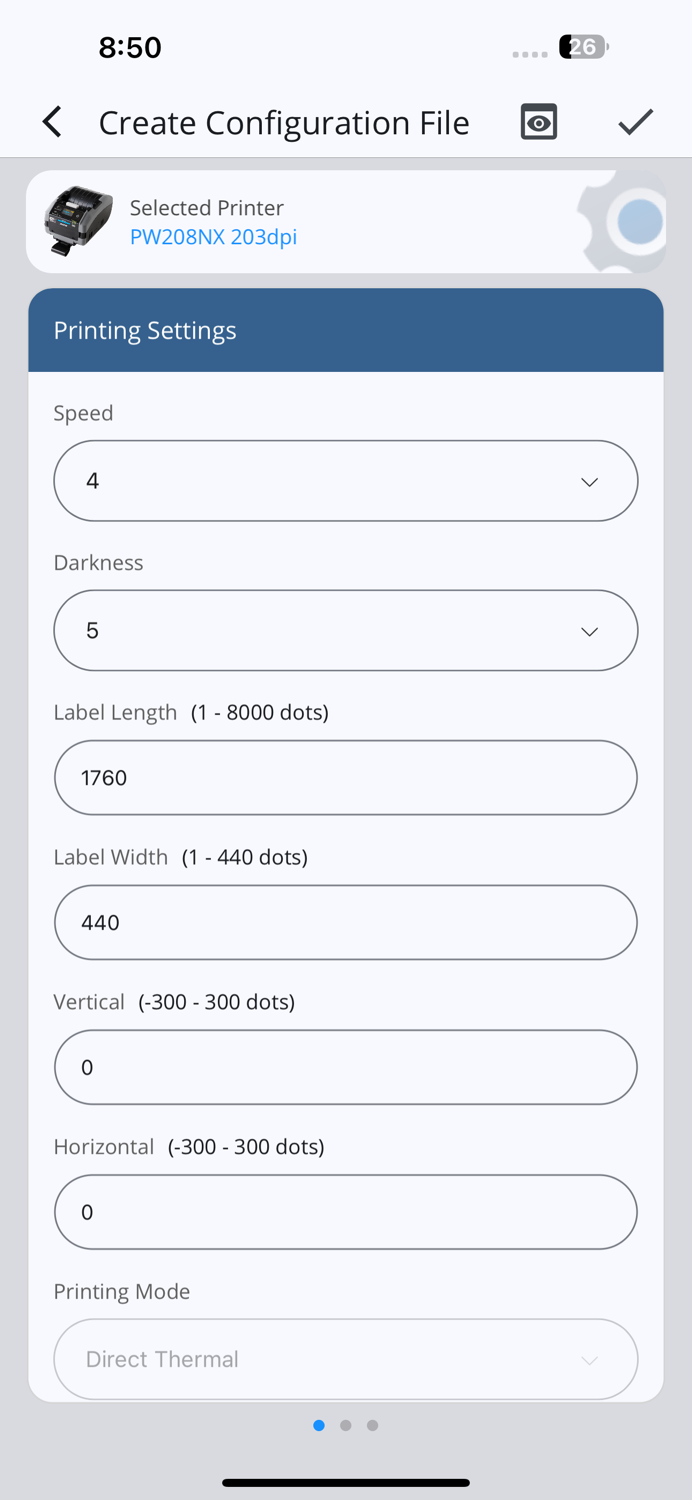Tap the gear icon in the printer card
This screenshot has width=692, height=1500.
[x=626, y=222]
